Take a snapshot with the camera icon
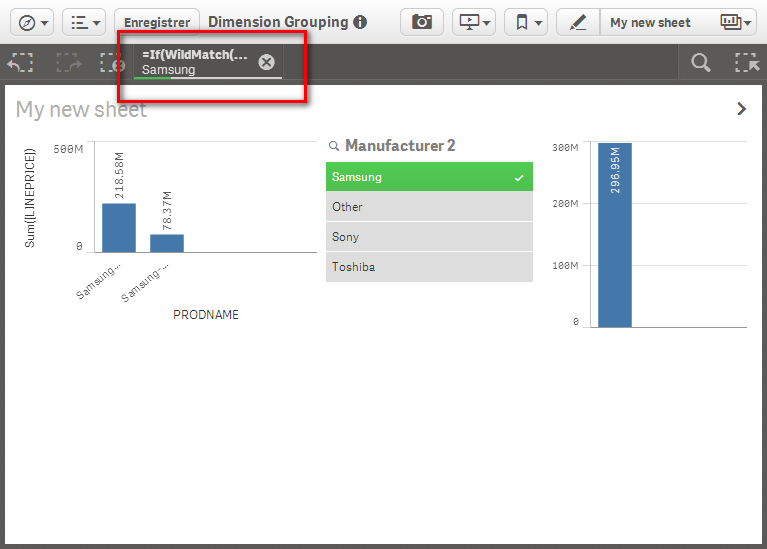Image resolution: width=767 pixels, height=549 pixels. 422,22
